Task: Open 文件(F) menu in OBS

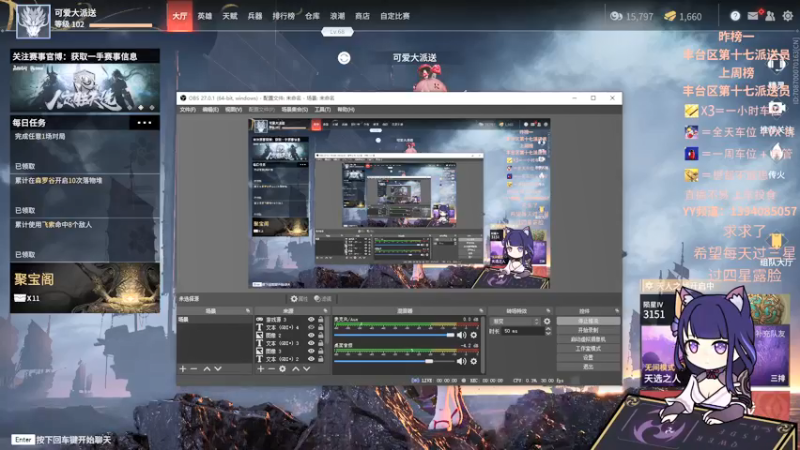Action: click(x=187, y=110)
